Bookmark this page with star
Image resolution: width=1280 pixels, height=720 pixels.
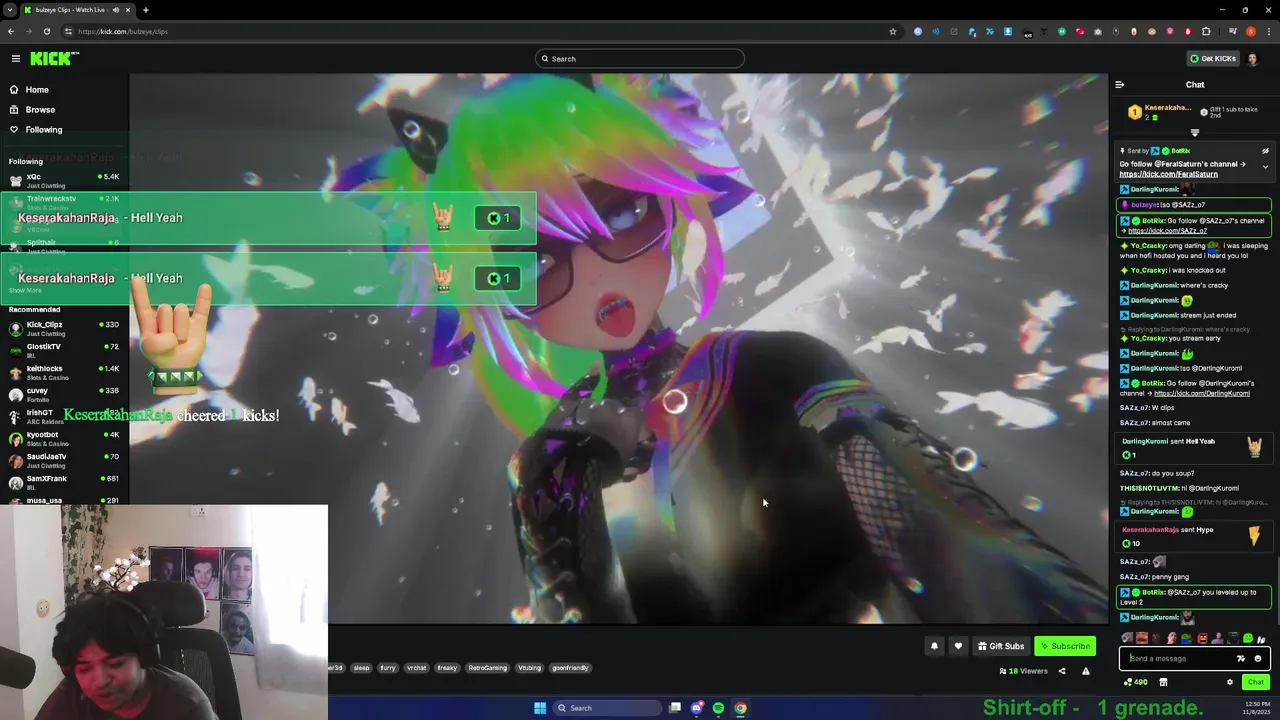tap(892, 31)
